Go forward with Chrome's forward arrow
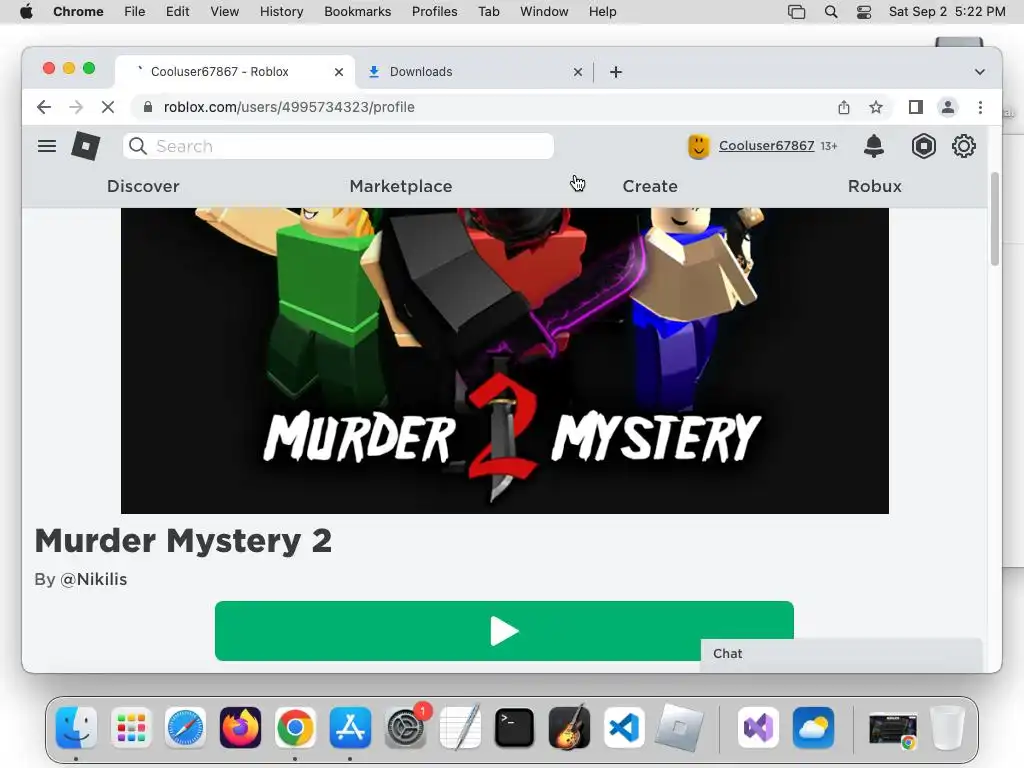Viewport: 1024px width, 768px height. pos(76,107)
